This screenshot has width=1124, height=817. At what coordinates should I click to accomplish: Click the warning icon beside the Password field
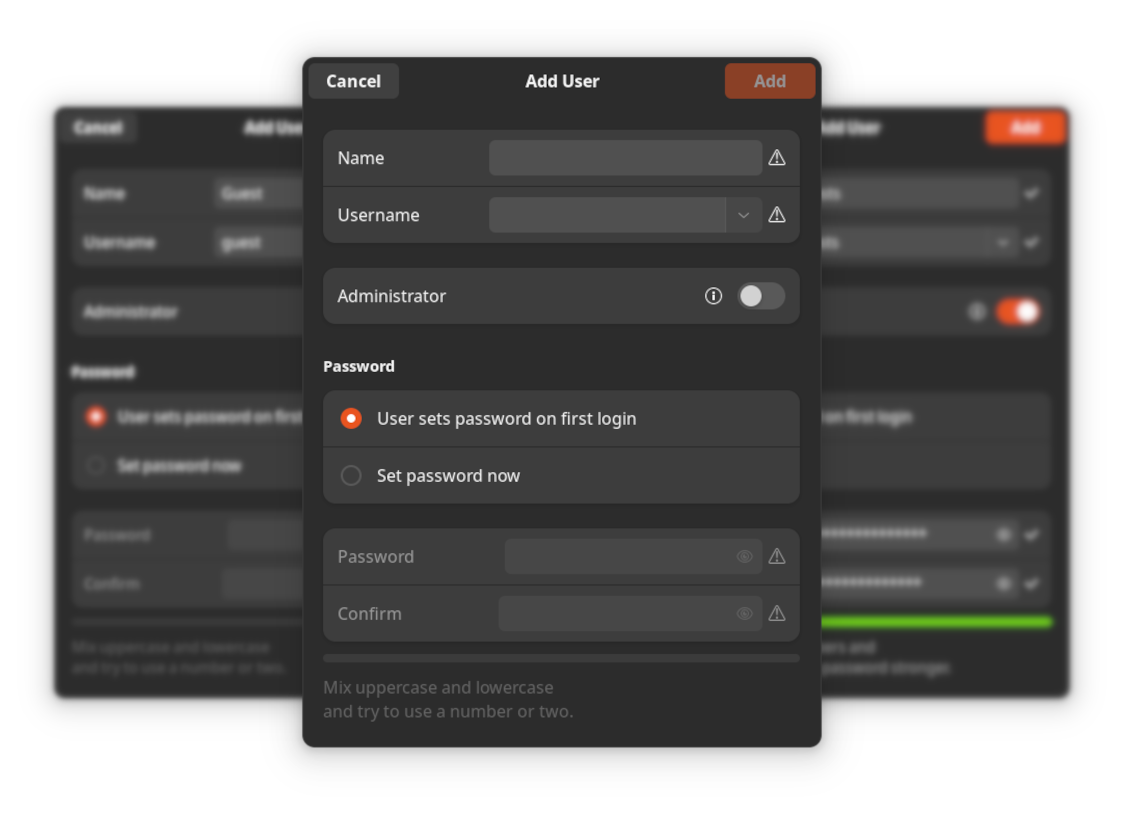[777, 556]
